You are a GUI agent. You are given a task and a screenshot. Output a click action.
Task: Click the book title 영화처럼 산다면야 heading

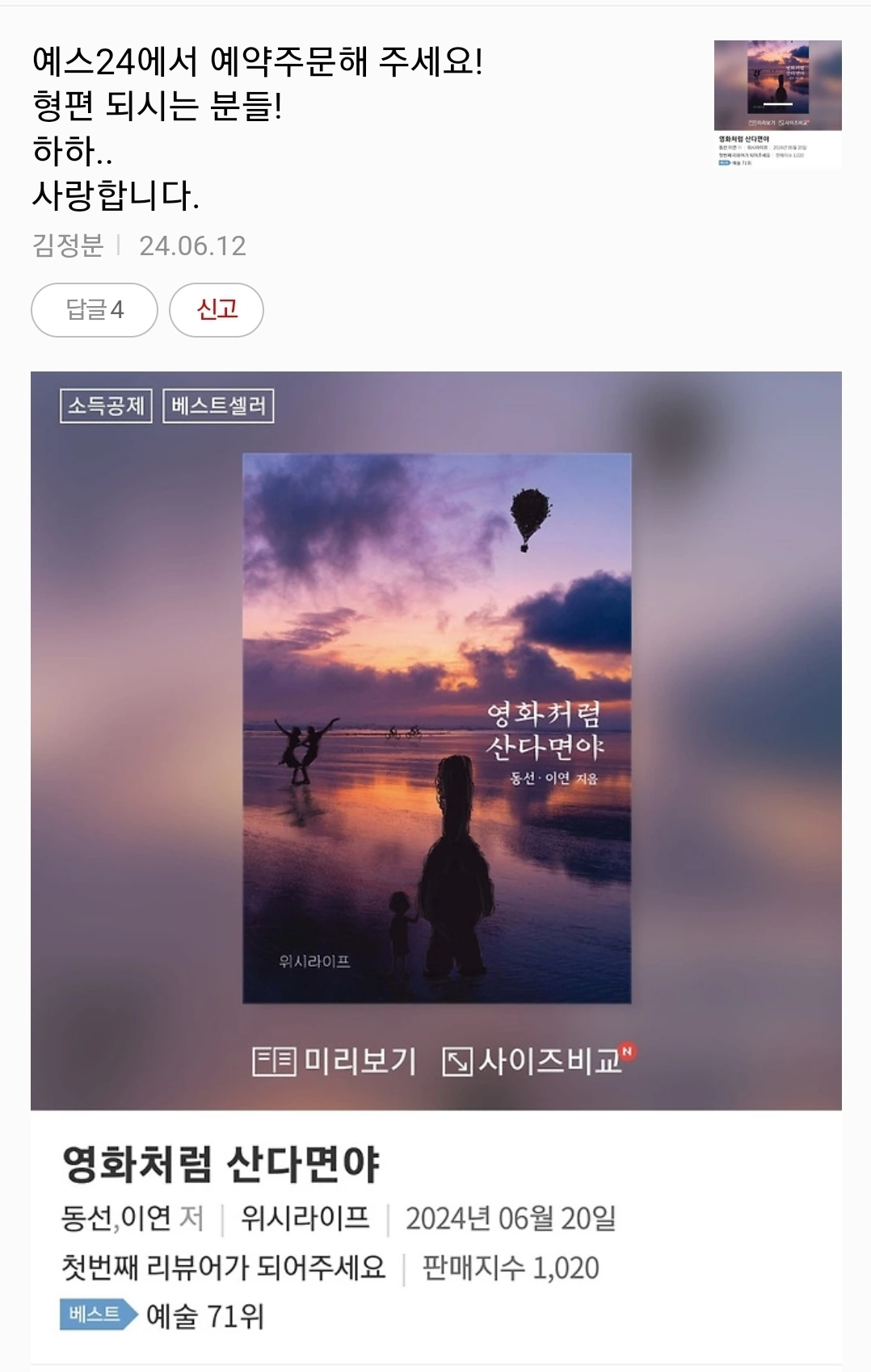221,1164
